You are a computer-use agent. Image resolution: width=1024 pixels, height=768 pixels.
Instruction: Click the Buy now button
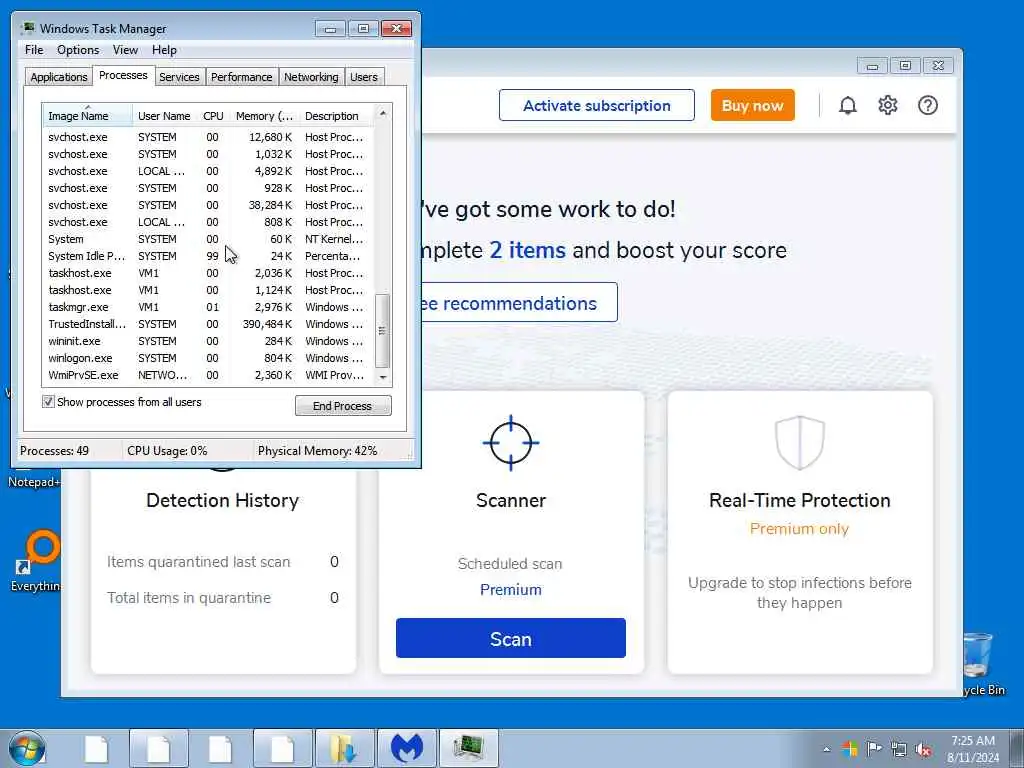click(x=752, y=105)
